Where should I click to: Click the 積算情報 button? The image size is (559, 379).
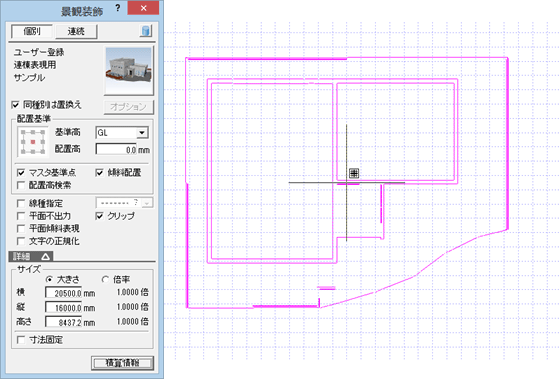122,363
